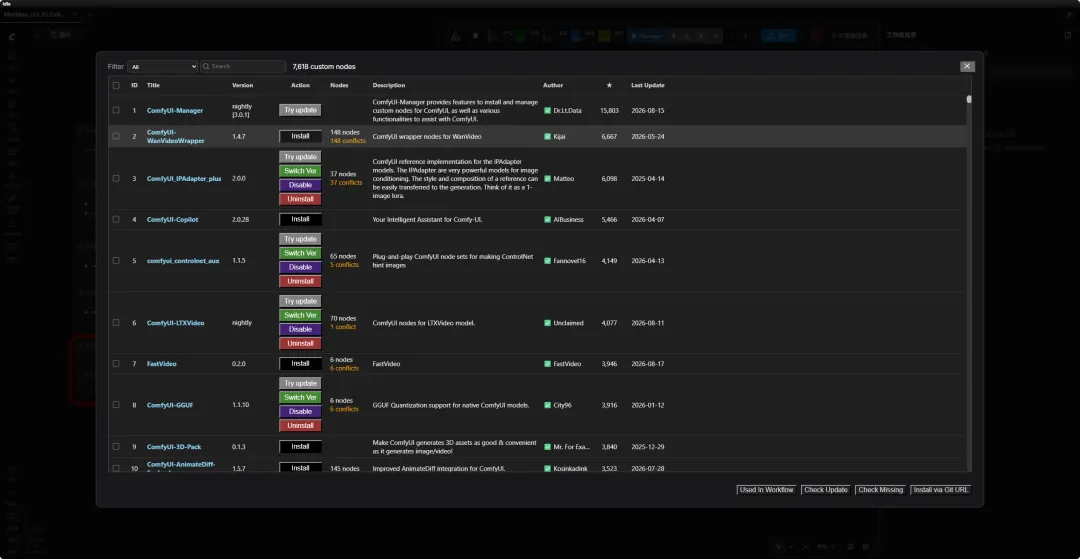Click the '148 conflicts' warning text
The image size is (1080, 559).
pyautogui.click(x=348, y=141)
